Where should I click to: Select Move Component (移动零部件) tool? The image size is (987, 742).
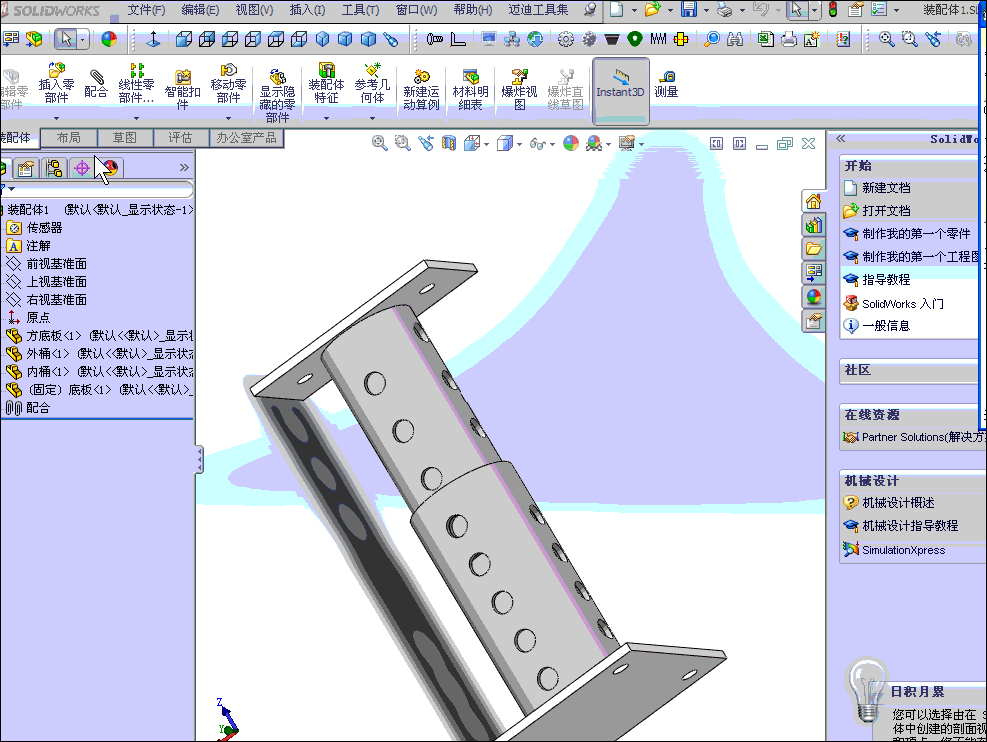coord(228,83)
